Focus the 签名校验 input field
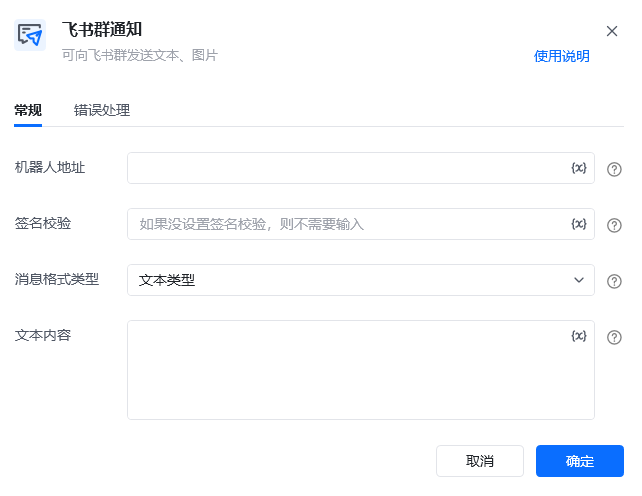 361,224
